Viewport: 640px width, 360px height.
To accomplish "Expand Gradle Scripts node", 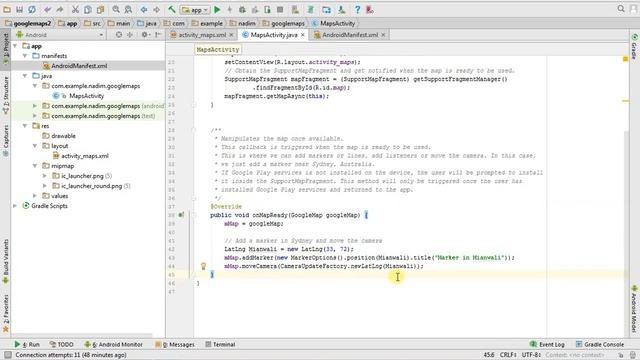I will [x=15, y=206].
